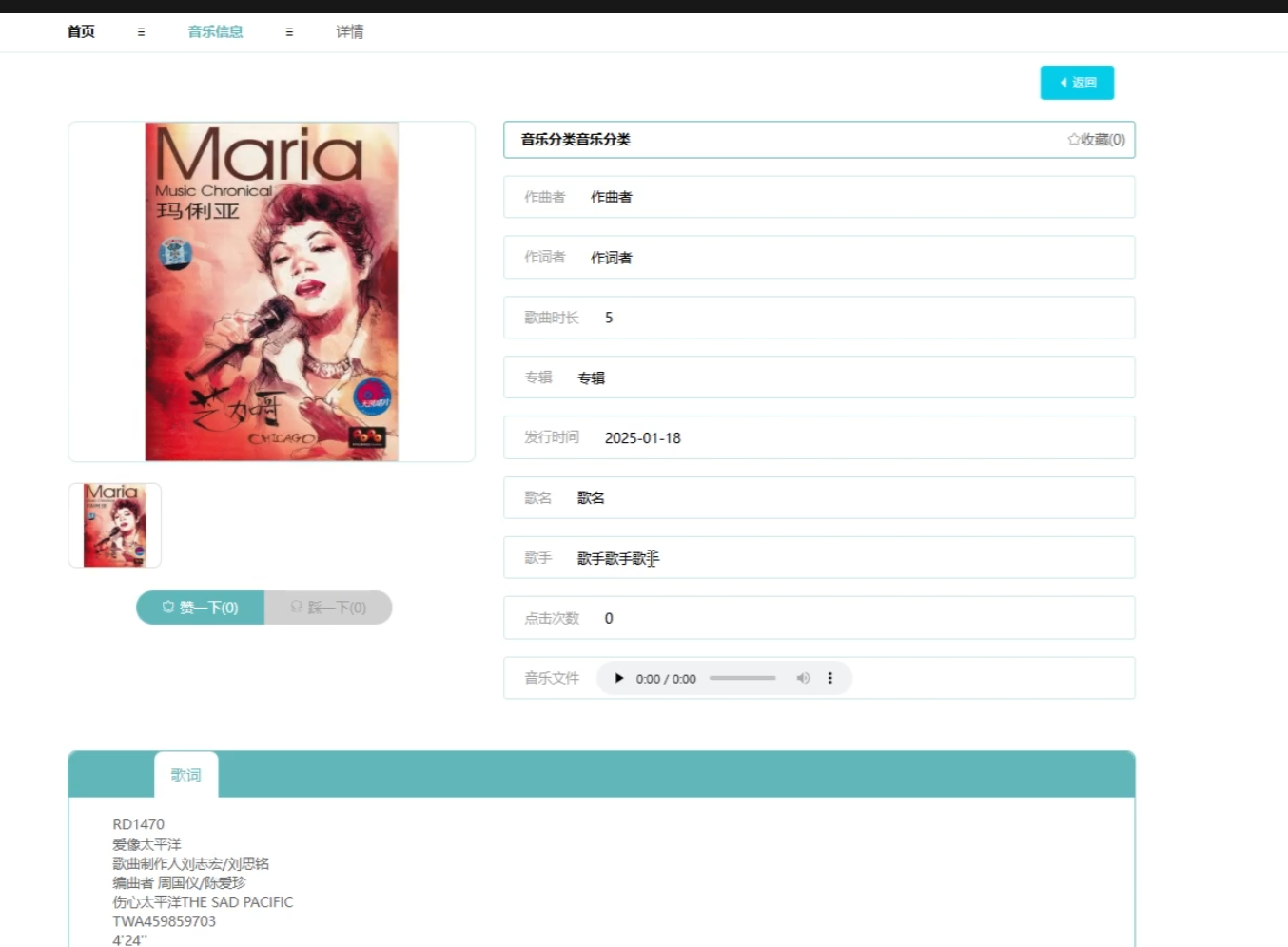Click the arrow icon on 返回 button

click(x=1064, y=83)
